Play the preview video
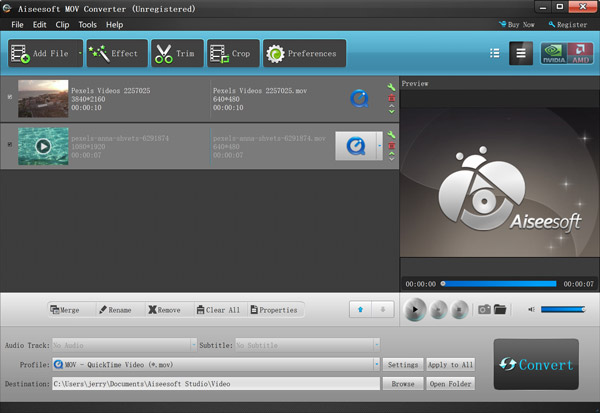Screen dimensions: 600x413 pyautogui.click(x=415, y=309)
